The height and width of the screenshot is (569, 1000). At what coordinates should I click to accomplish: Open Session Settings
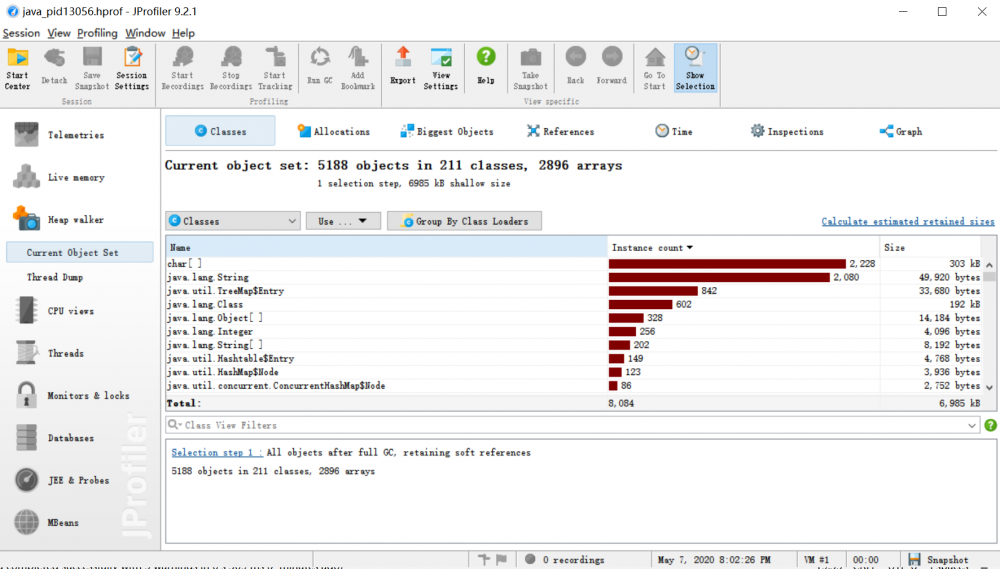coord(132,68)
